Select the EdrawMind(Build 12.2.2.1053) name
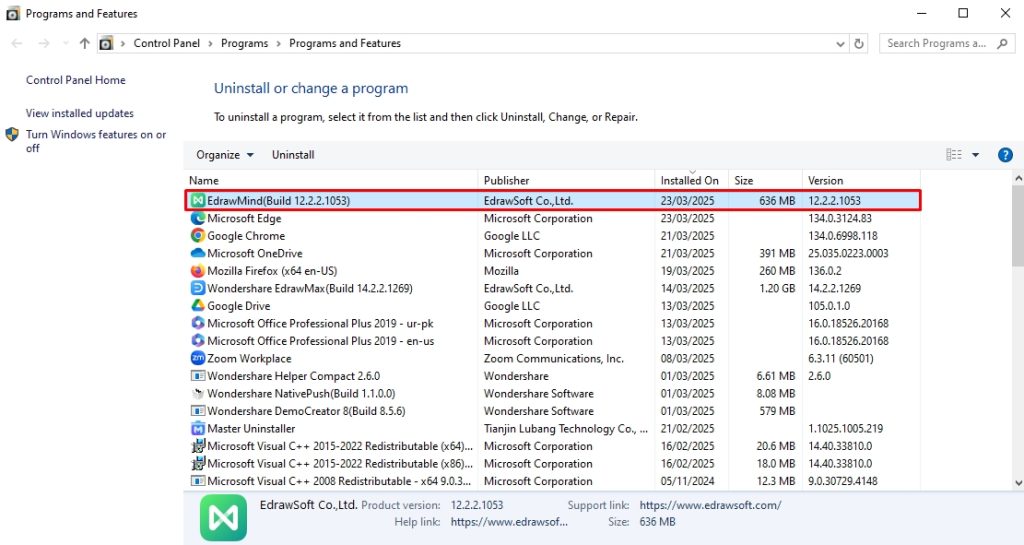The width and height of the screenshot is (1024, 545). [x=279, y=200]
